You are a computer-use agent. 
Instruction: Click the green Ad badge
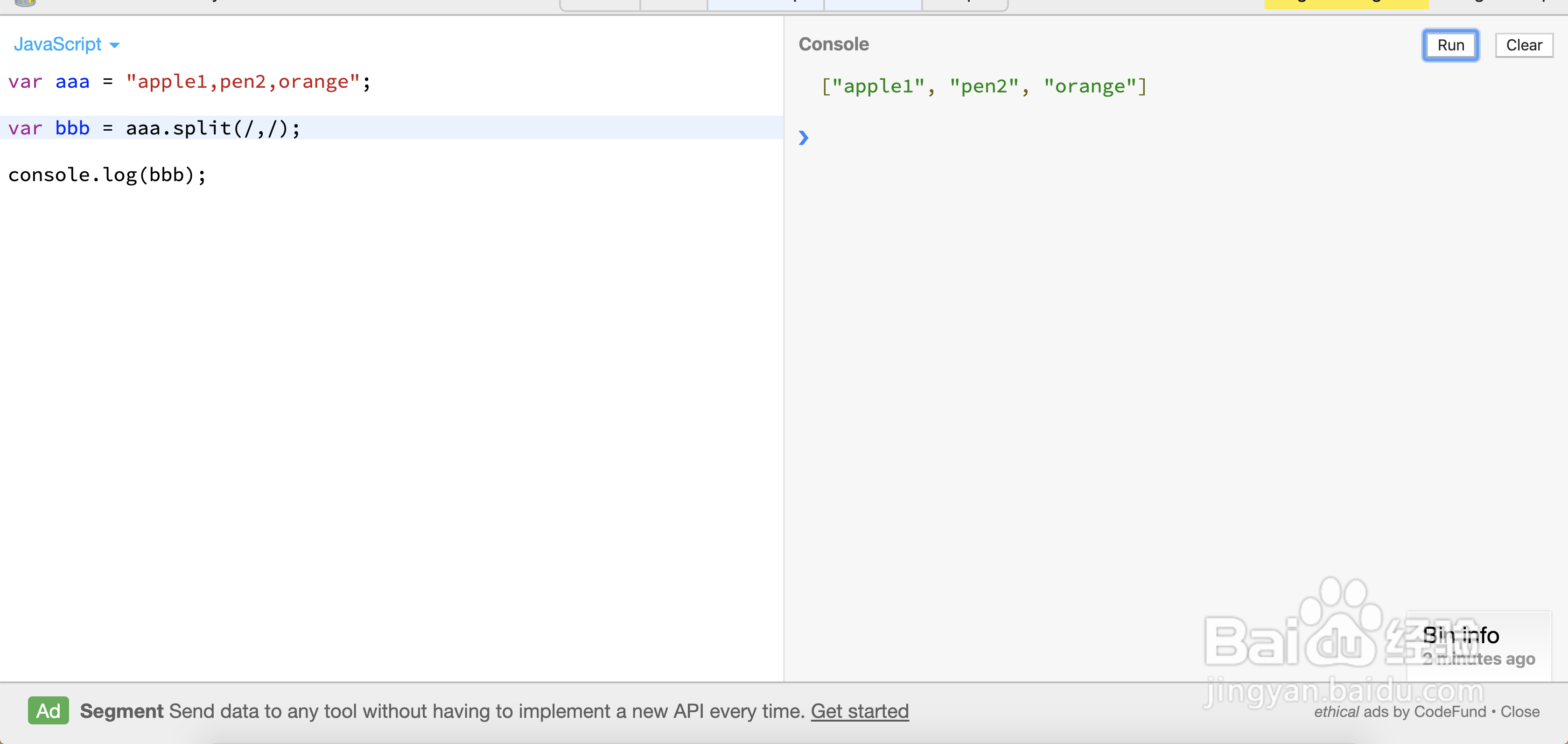(48, 710)
